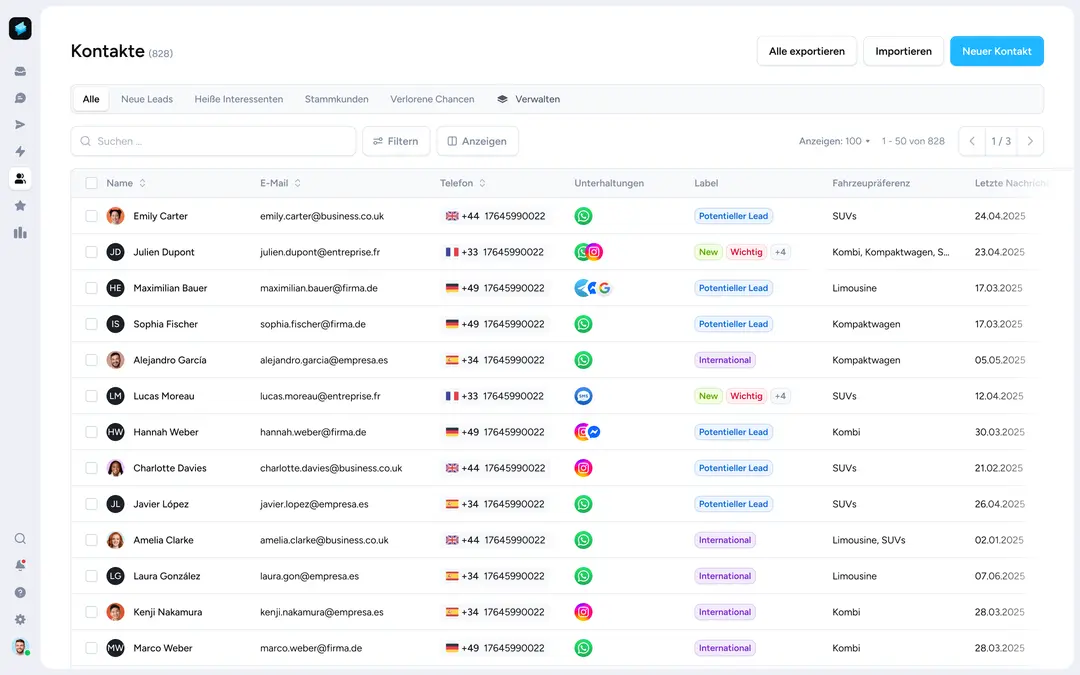This screenshot has height=675, width=1080.
Task: Click the send paper-plane sidebar icon
Action: tap(20, 125)
